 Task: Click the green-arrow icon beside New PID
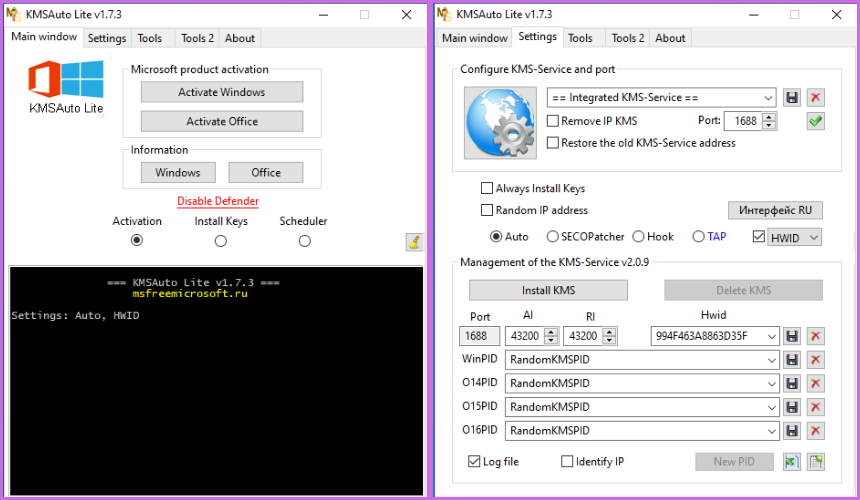(x=792, y=462)
